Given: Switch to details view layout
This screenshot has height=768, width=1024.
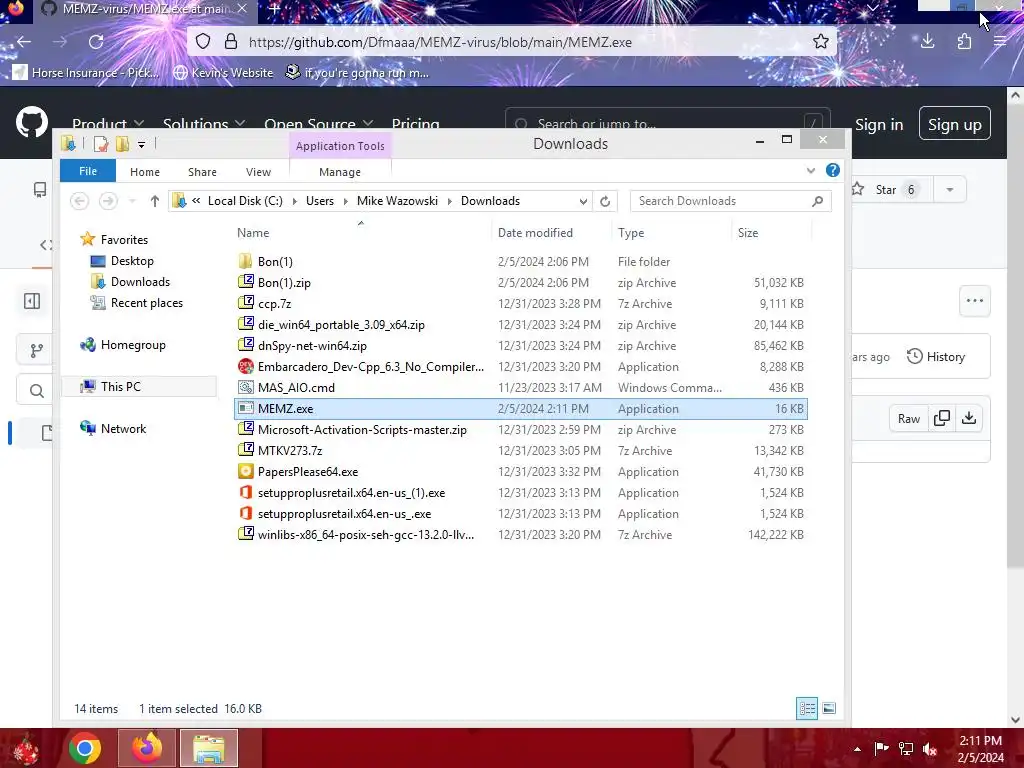Looking at the screenshot, I should [x=807, y=708].
